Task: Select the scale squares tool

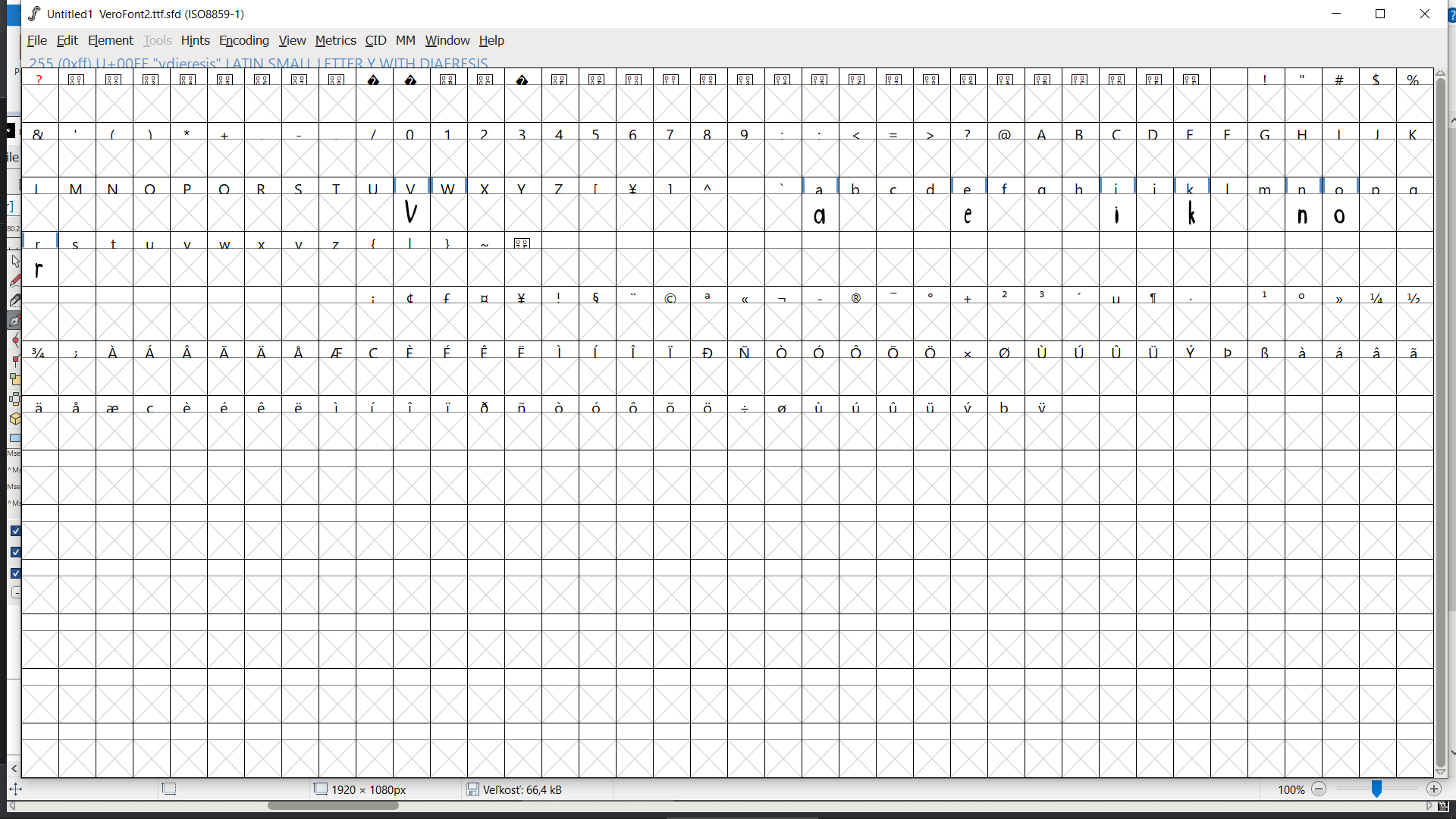Action: click(x=15, y=379)
